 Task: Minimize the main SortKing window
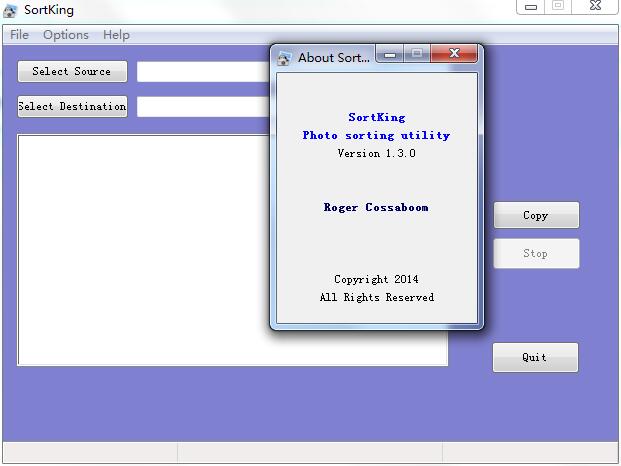tap(531, 7)
